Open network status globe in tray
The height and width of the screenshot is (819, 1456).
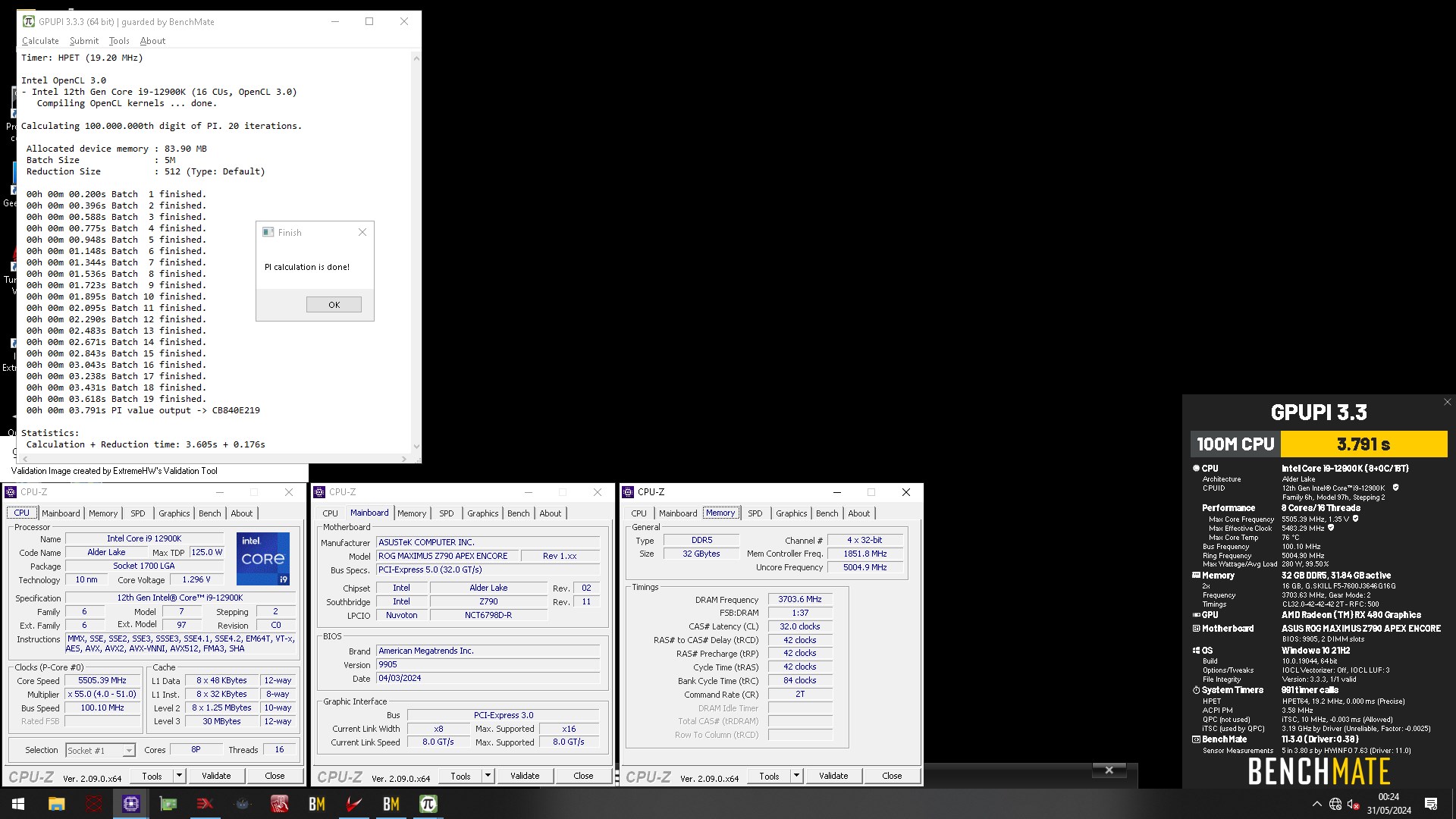(x=1335, y=804)
